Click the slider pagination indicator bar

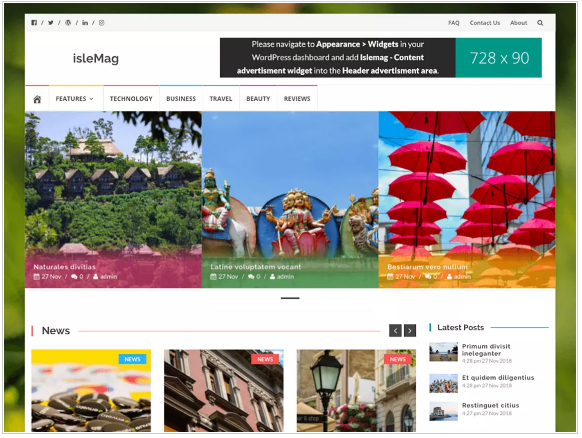(290, 298)
